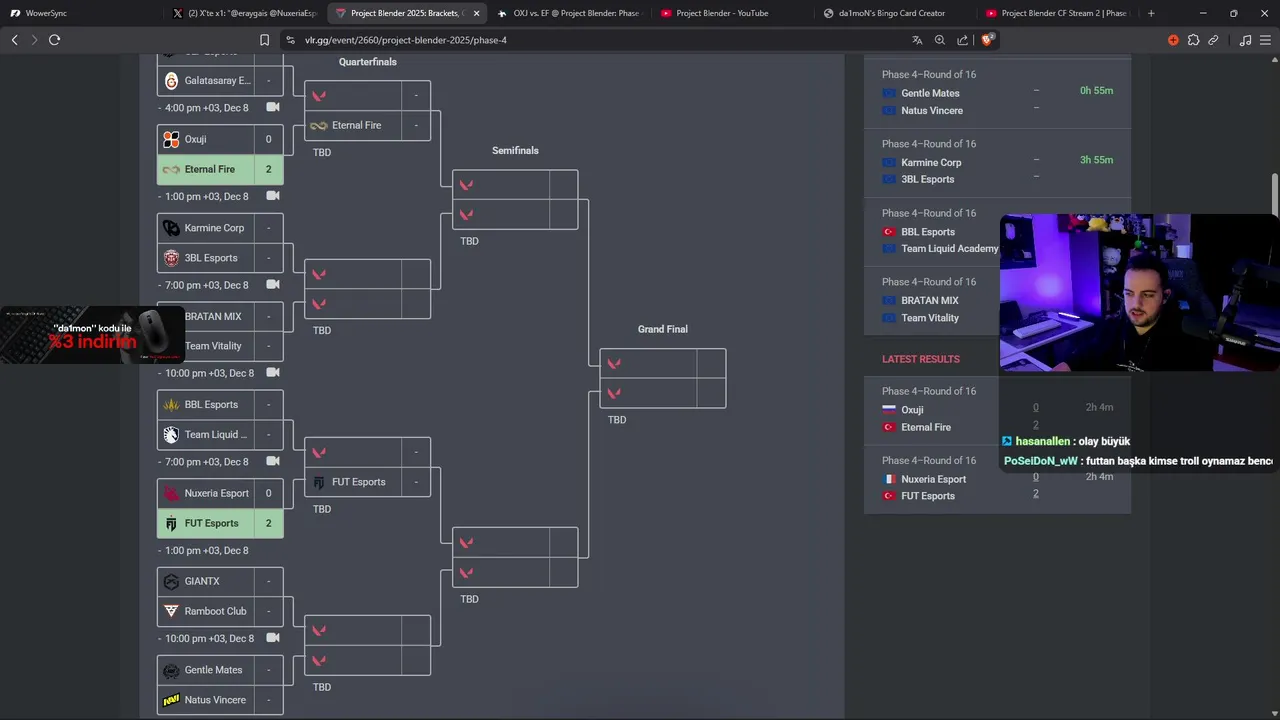
Task: Click video icon under BRATAN MIX match
Action: (x=272, y=373)
